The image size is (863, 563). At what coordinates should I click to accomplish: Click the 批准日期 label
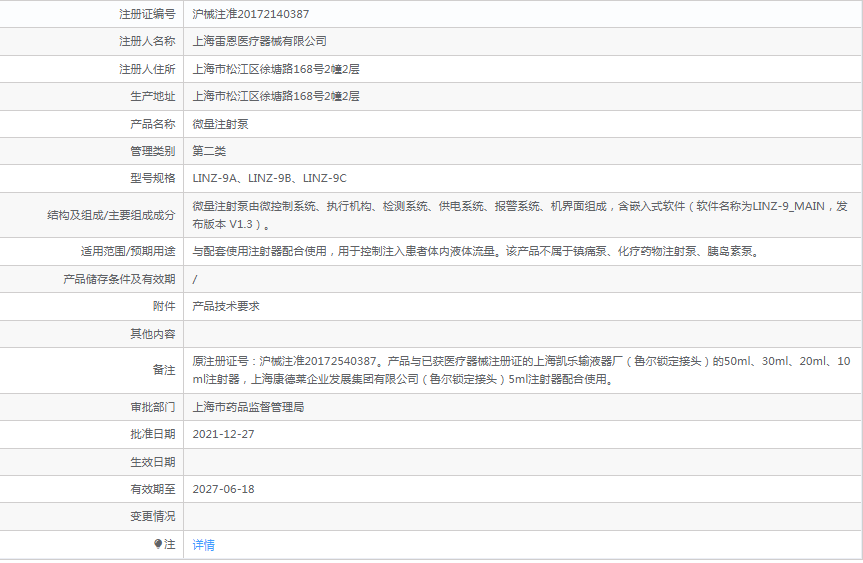tap(152, 434)
